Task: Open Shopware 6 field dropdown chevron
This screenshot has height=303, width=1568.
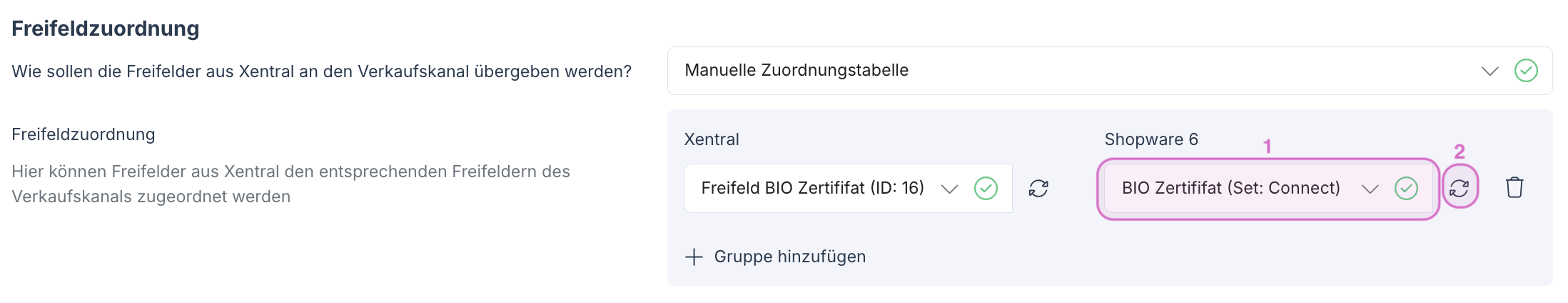Action: [1370, 189]
